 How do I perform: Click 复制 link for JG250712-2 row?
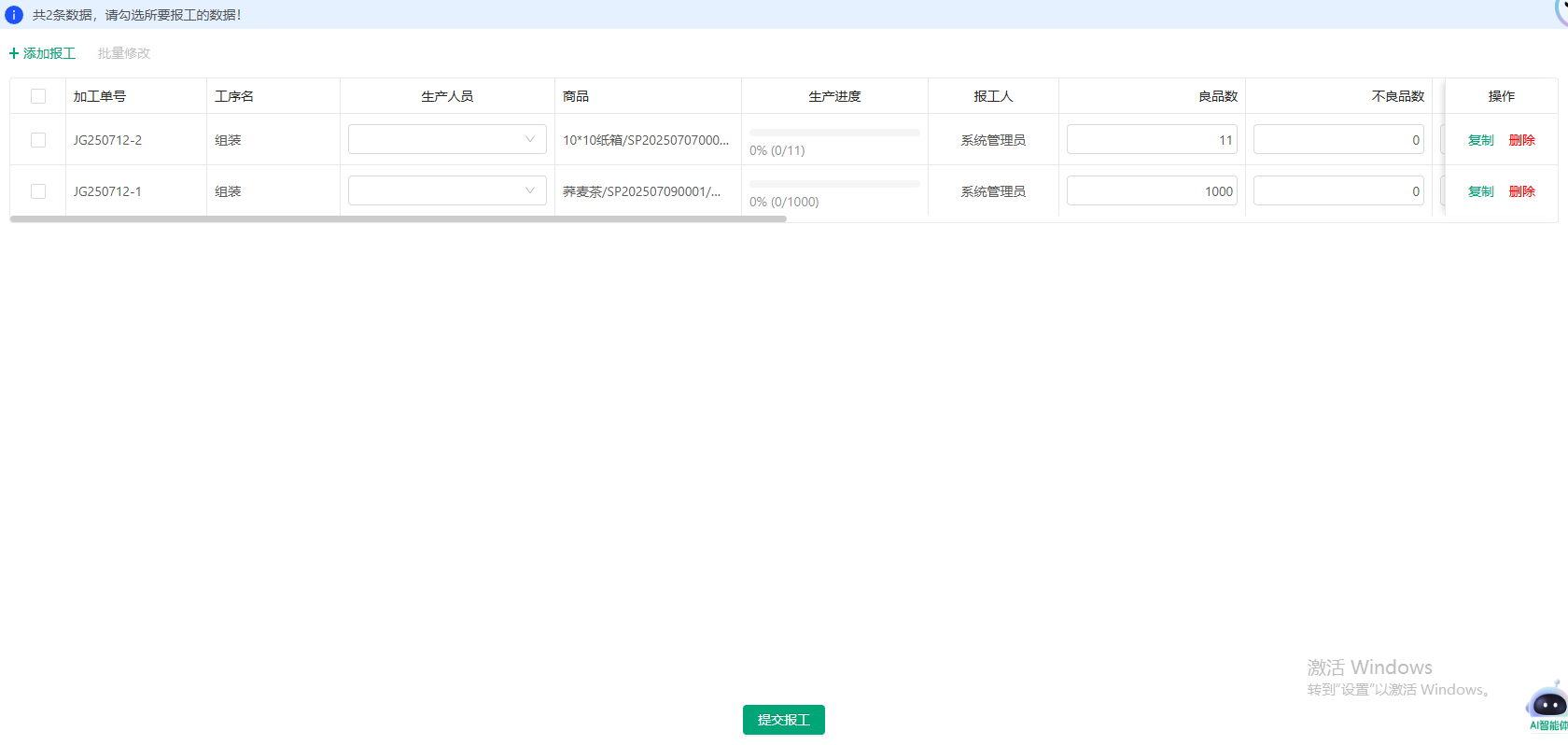point(1480,140)
